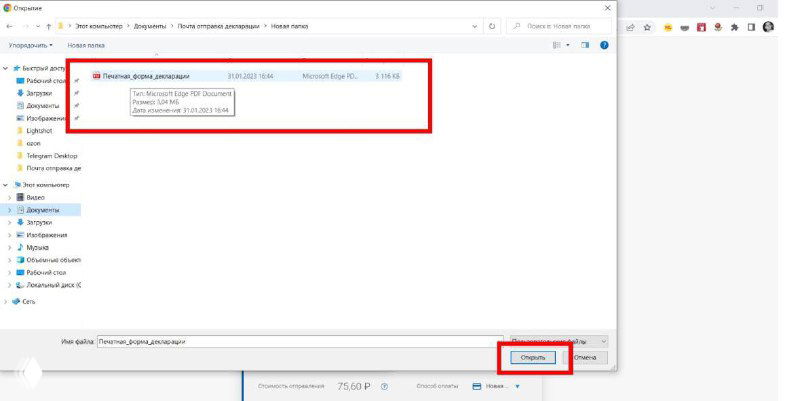Expand the 'Видео' node
Viewport: 800px width, 401px height.
9,197
